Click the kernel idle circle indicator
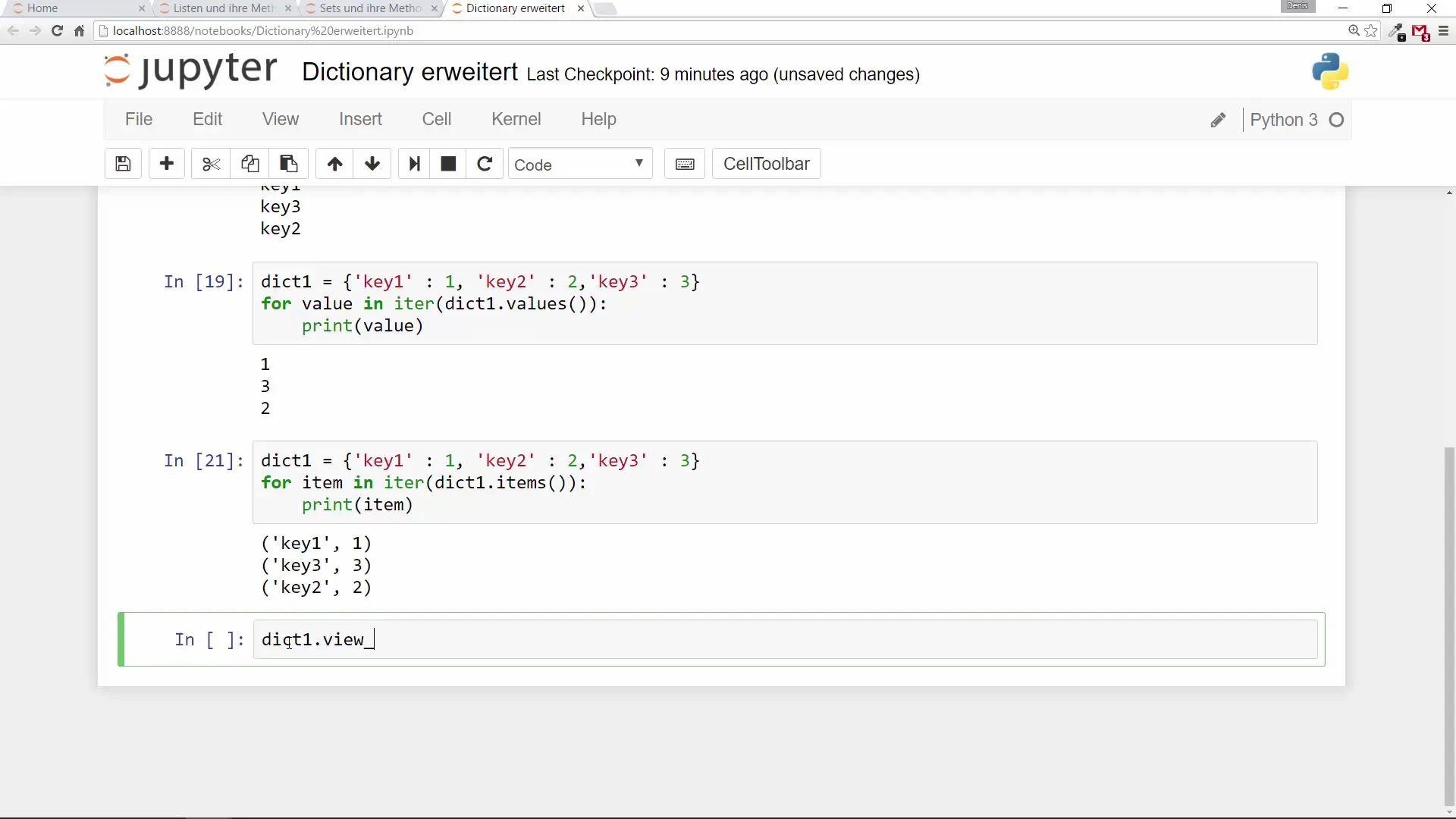The image size is (1456, 819). pos(1337,120)
